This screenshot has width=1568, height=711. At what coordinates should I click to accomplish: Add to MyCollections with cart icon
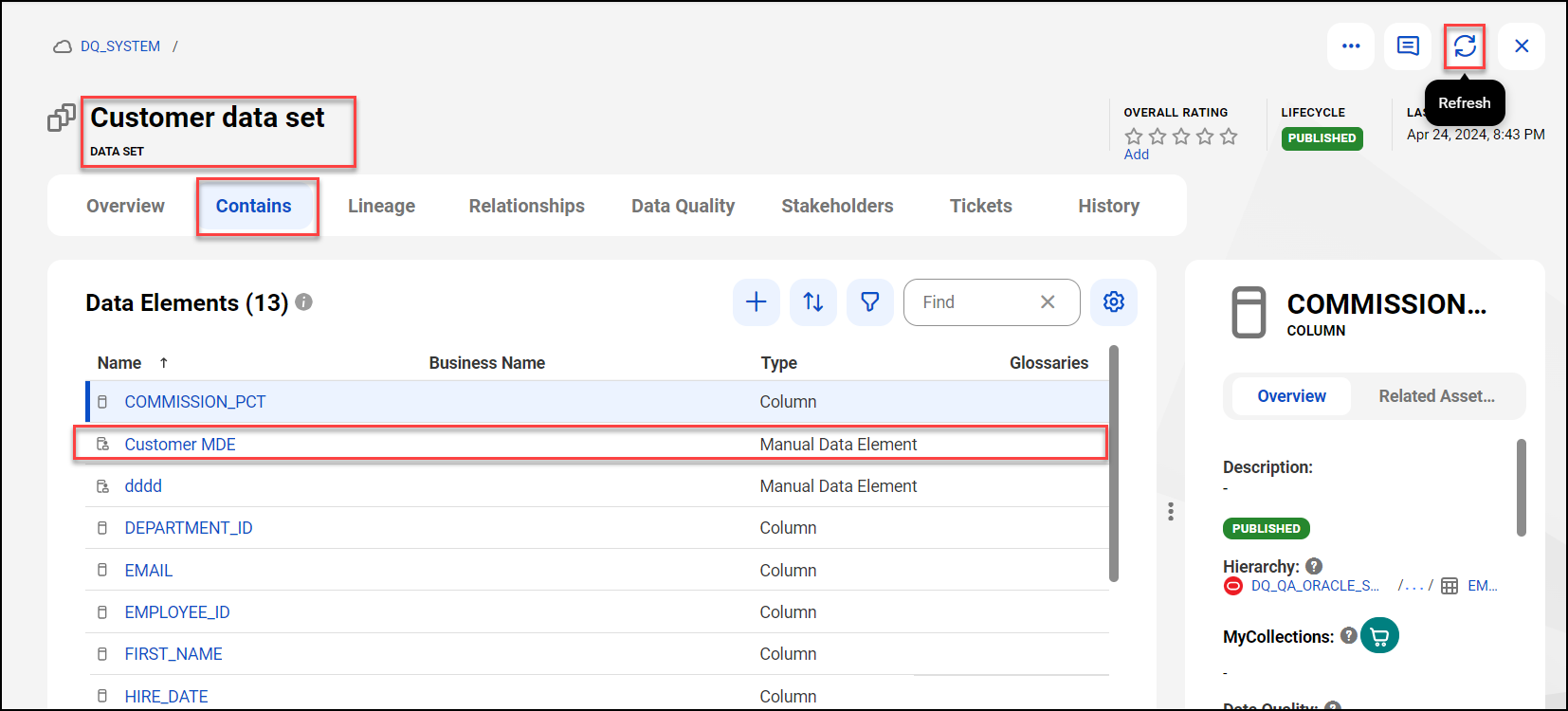1379,635
